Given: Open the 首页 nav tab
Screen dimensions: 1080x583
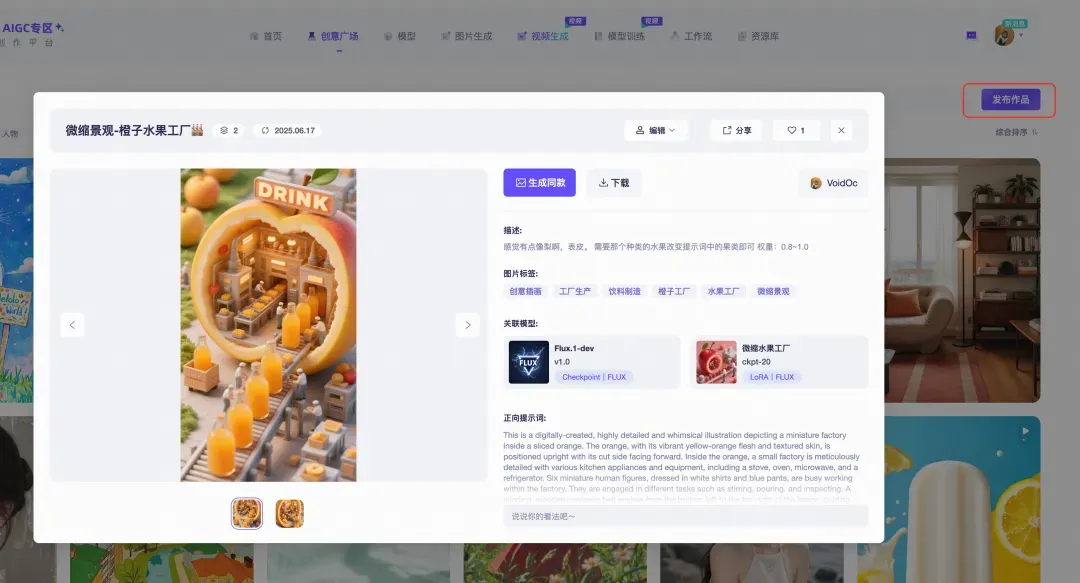Looking at the screenshot, I should [x=266, y=36].
